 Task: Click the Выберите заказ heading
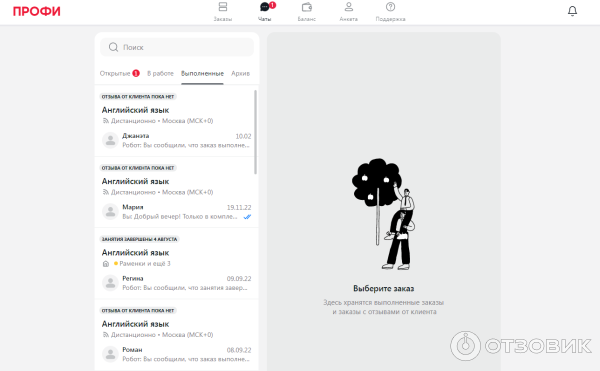pyautogui.click(x=383, y=289)
